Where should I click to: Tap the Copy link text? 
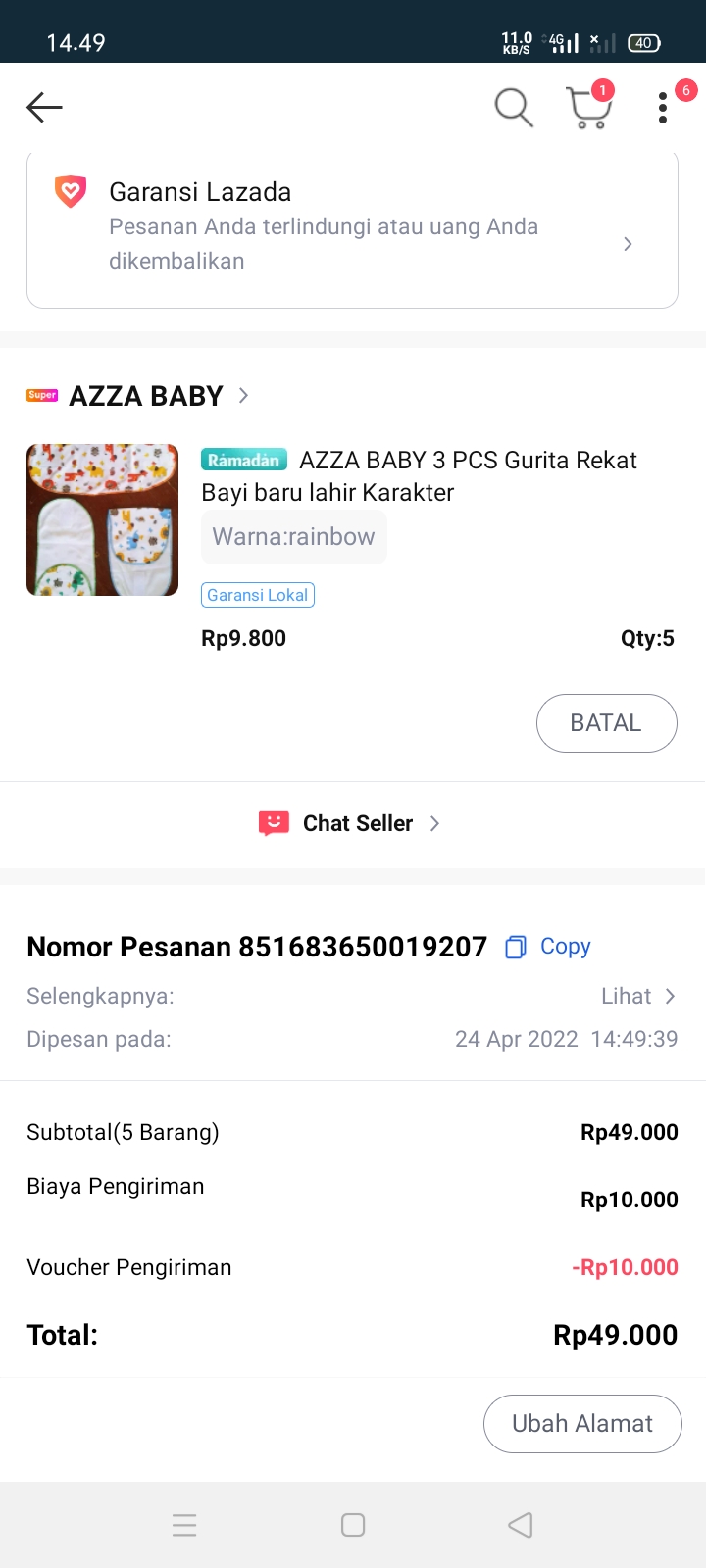pyautogui.click(x=566, y=947)
